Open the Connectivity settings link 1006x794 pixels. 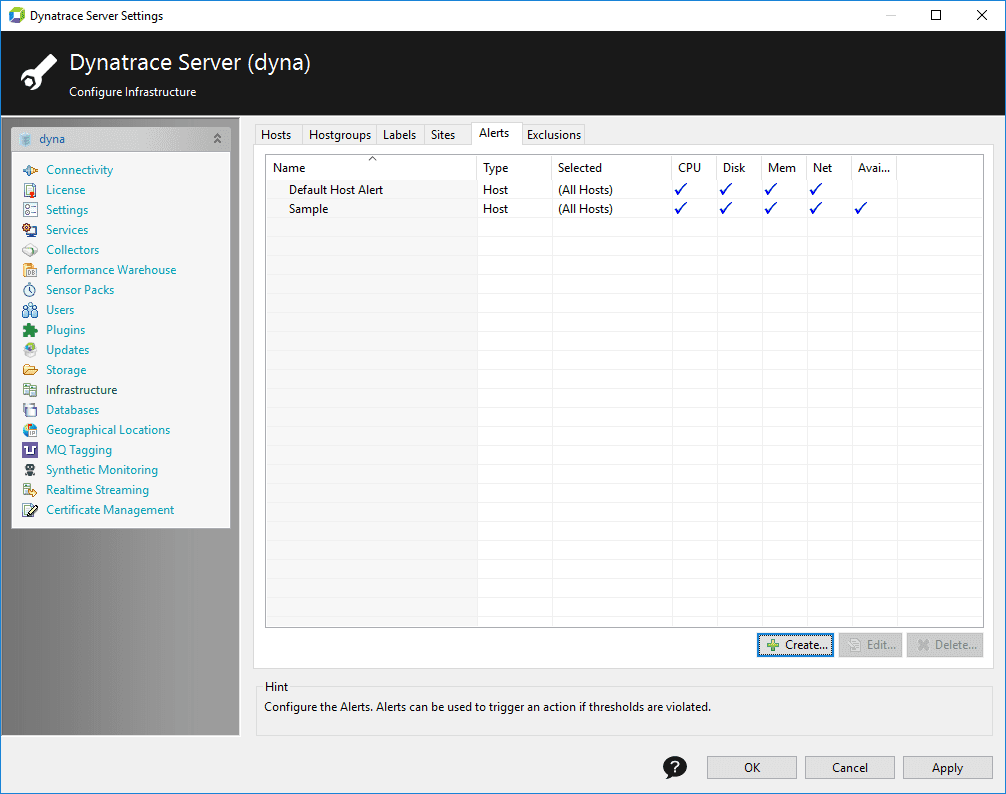tap(80, 170)
